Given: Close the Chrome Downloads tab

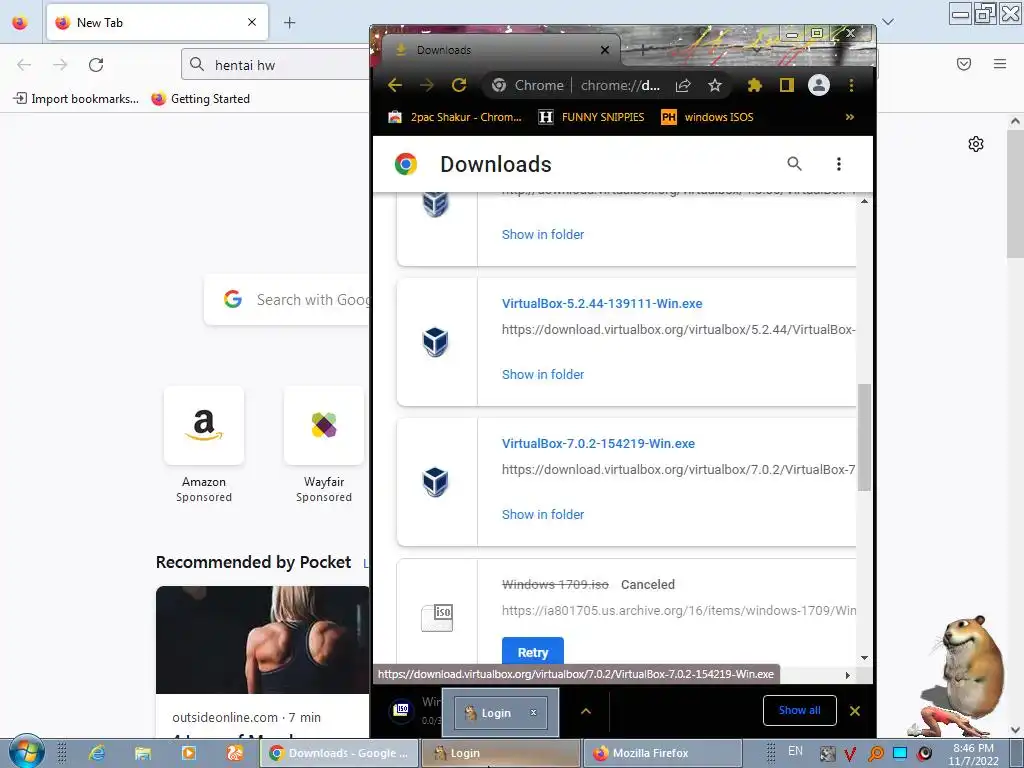Looking at the screenshot, I should [605, 50].
